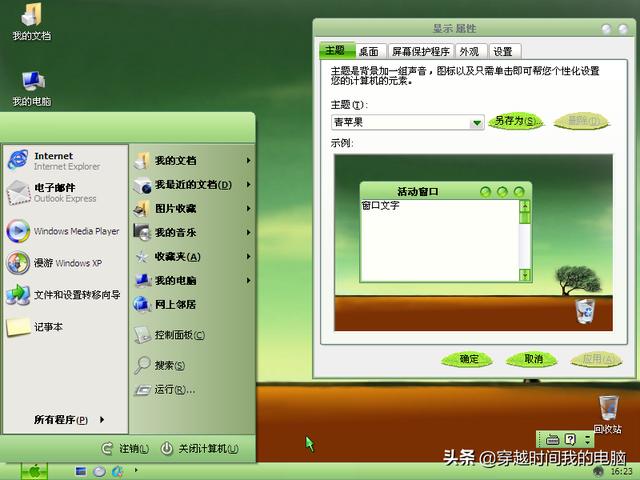Switch to the 设置 tab
This screenshot has height=480, width=640.
504,51
